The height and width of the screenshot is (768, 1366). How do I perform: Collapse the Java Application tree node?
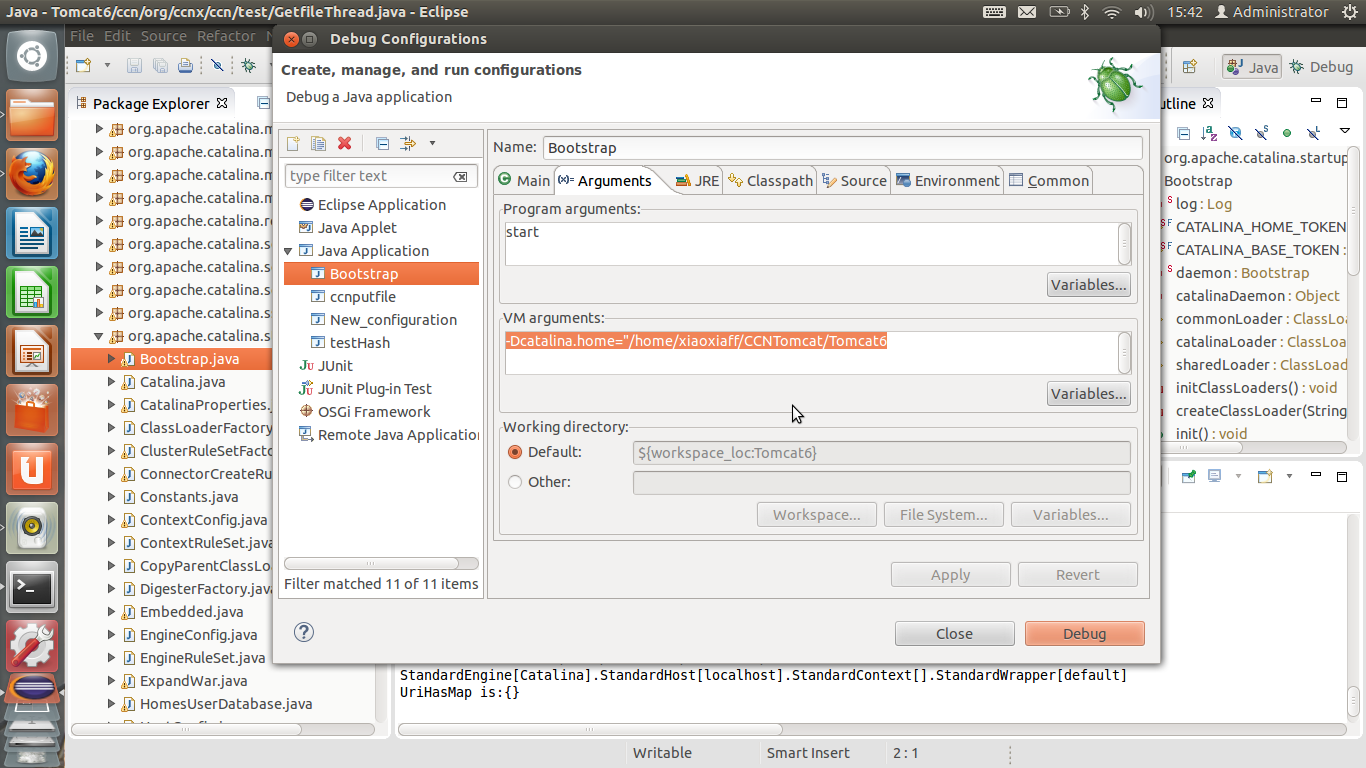coord(290,251)
